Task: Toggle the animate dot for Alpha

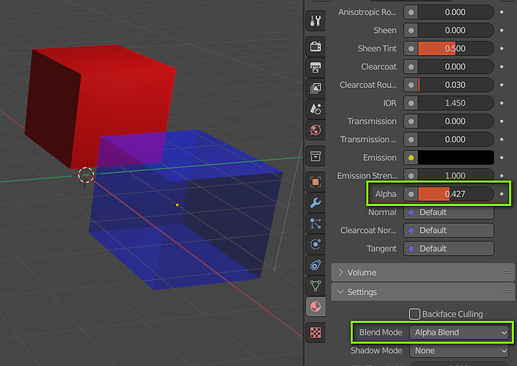Action: [x=502, y=194]
